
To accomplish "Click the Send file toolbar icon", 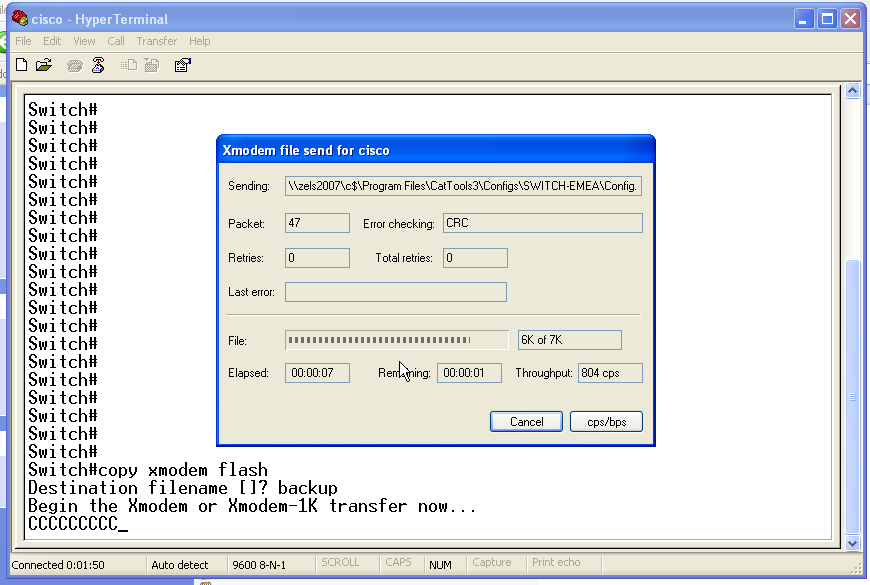I will point(131,64).
